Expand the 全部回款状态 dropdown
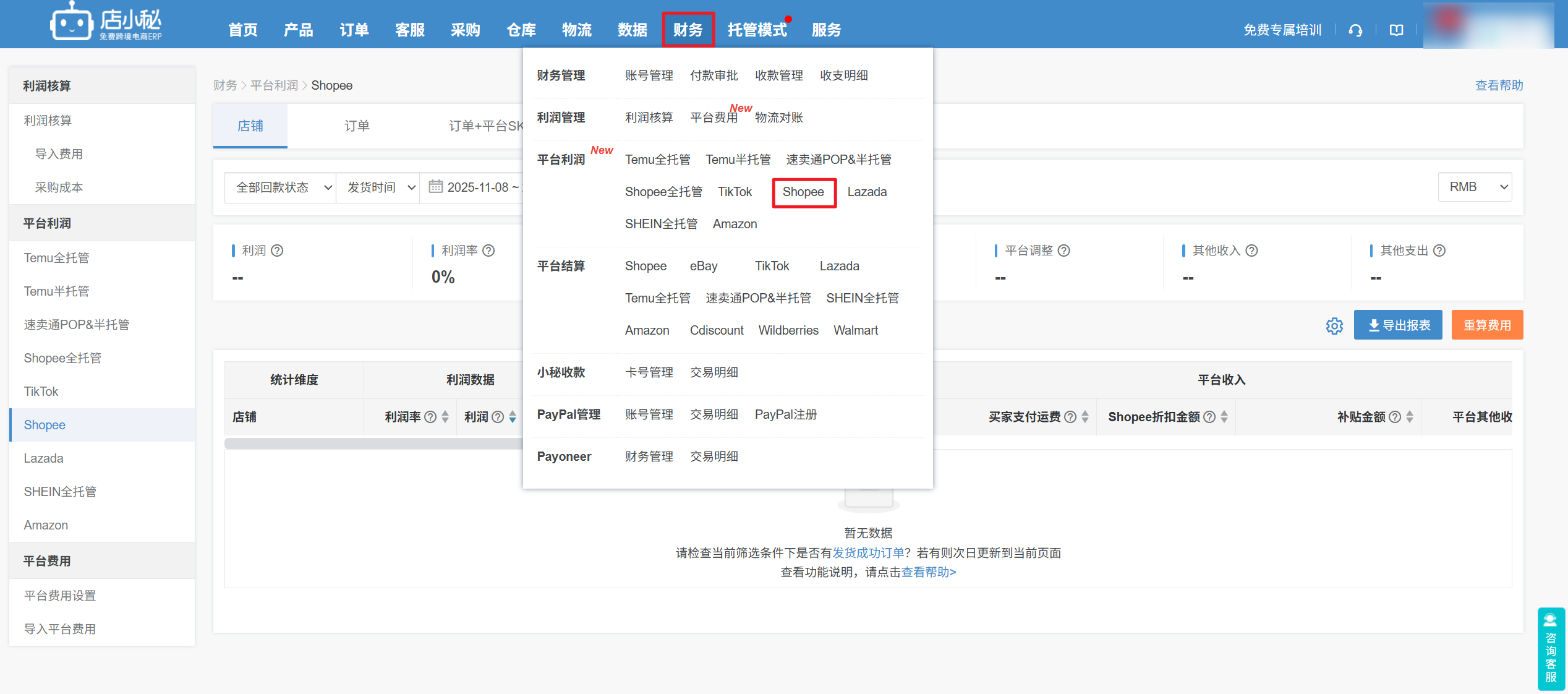 [x=281, y=187]
